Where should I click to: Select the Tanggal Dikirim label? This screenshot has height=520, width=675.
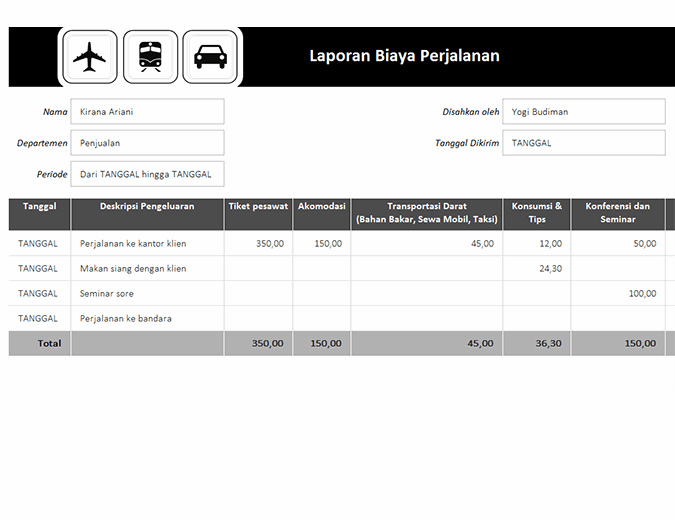pos(467,143)
